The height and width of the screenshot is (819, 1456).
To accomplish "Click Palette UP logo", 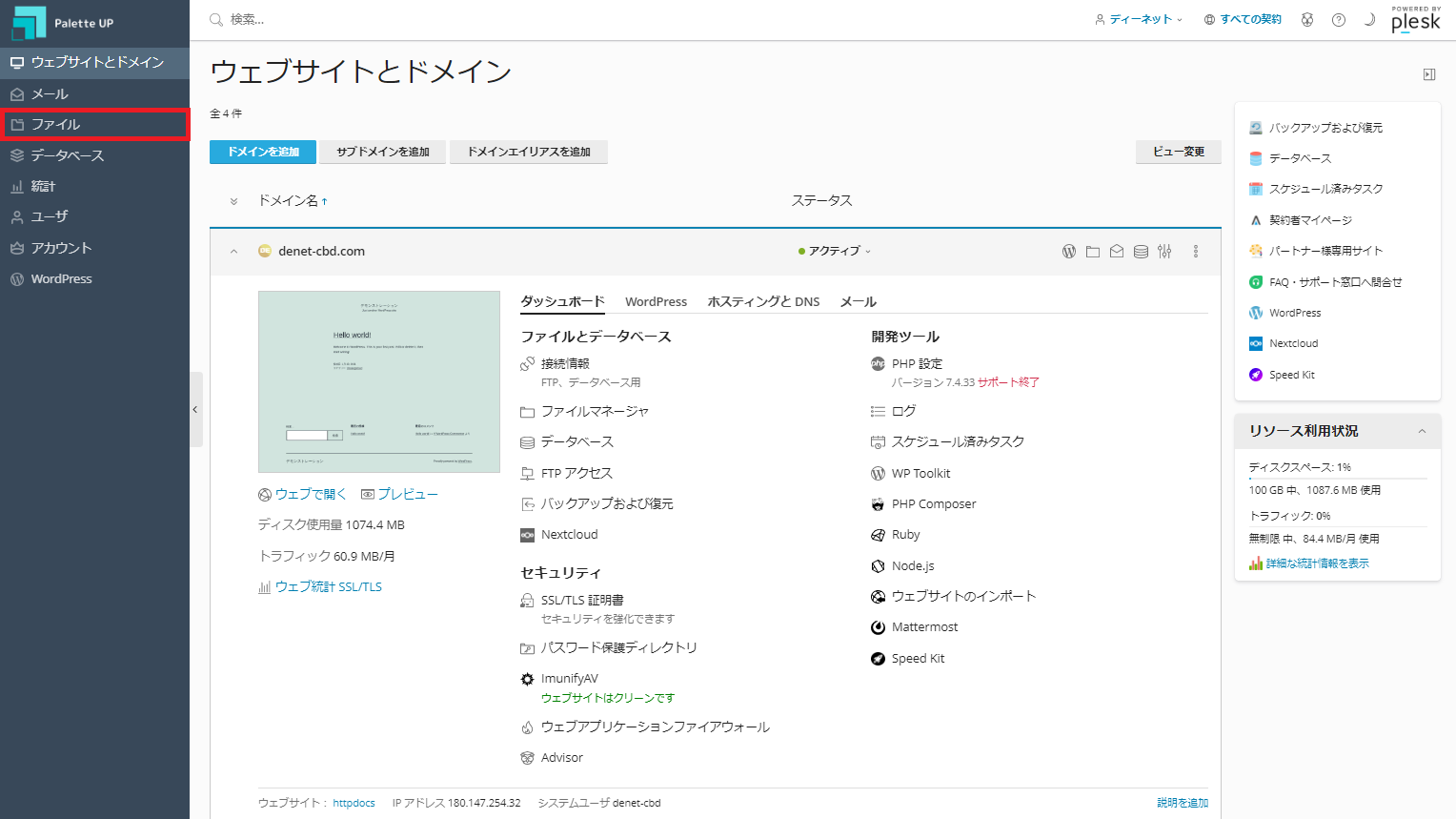I will click(63, 22).
